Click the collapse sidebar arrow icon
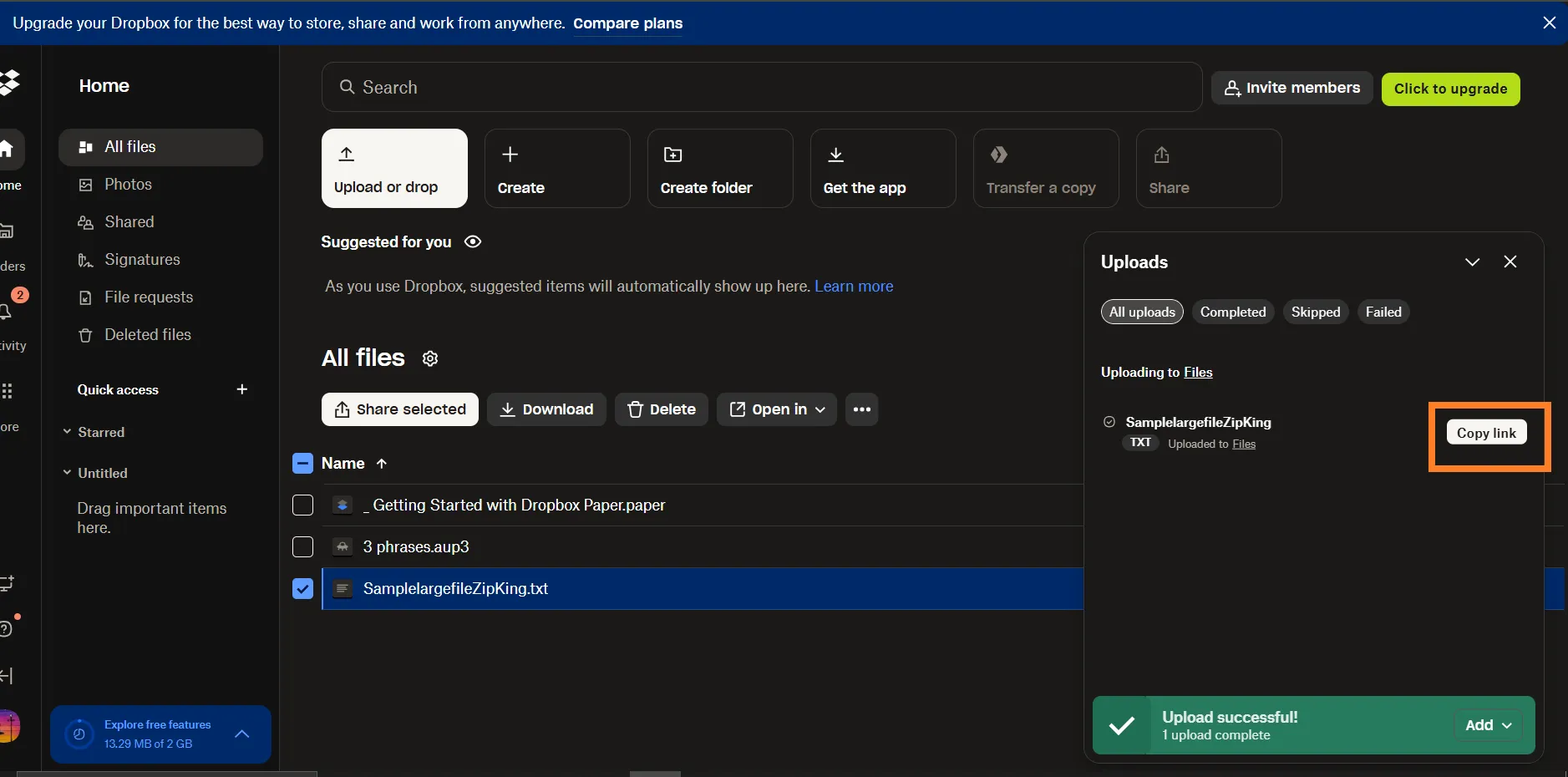Screen dimensions: 1568x777 click(x=6, y=675)
